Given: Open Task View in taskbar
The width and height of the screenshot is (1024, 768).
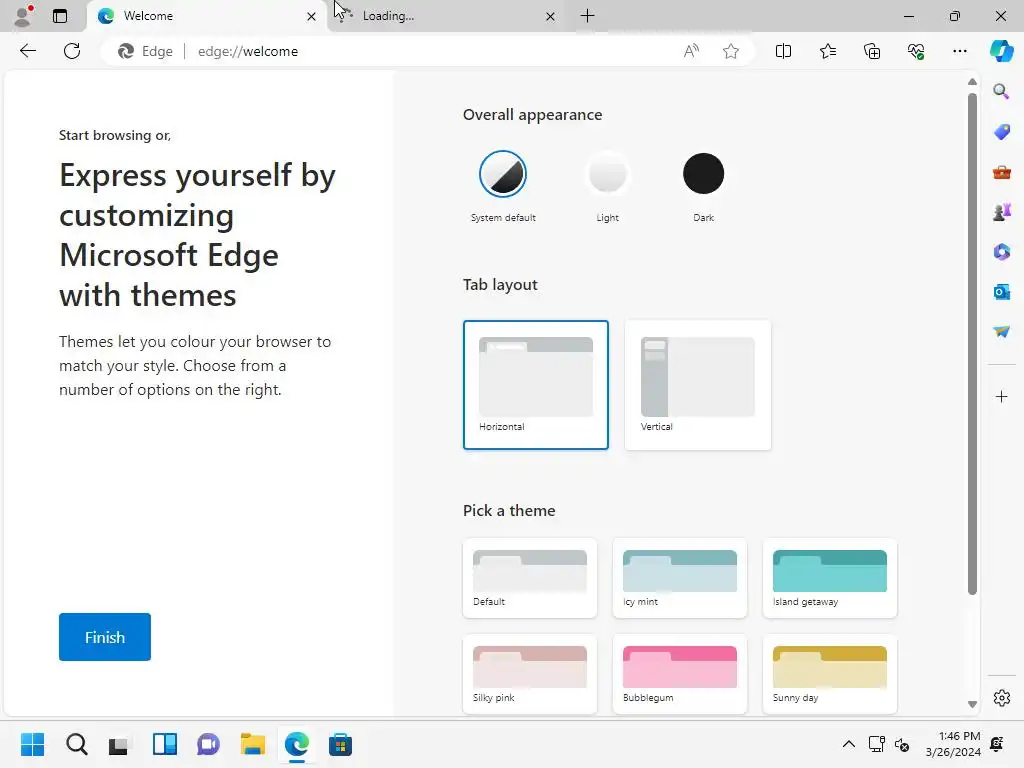Looking at the screenshot, I should (x=120, y=744).
